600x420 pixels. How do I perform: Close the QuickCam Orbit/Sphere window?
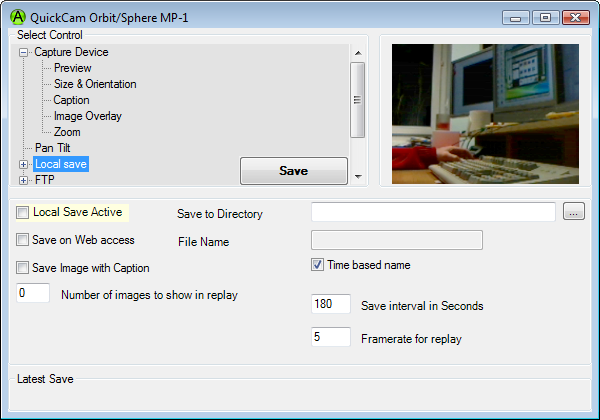coord(576,18)
